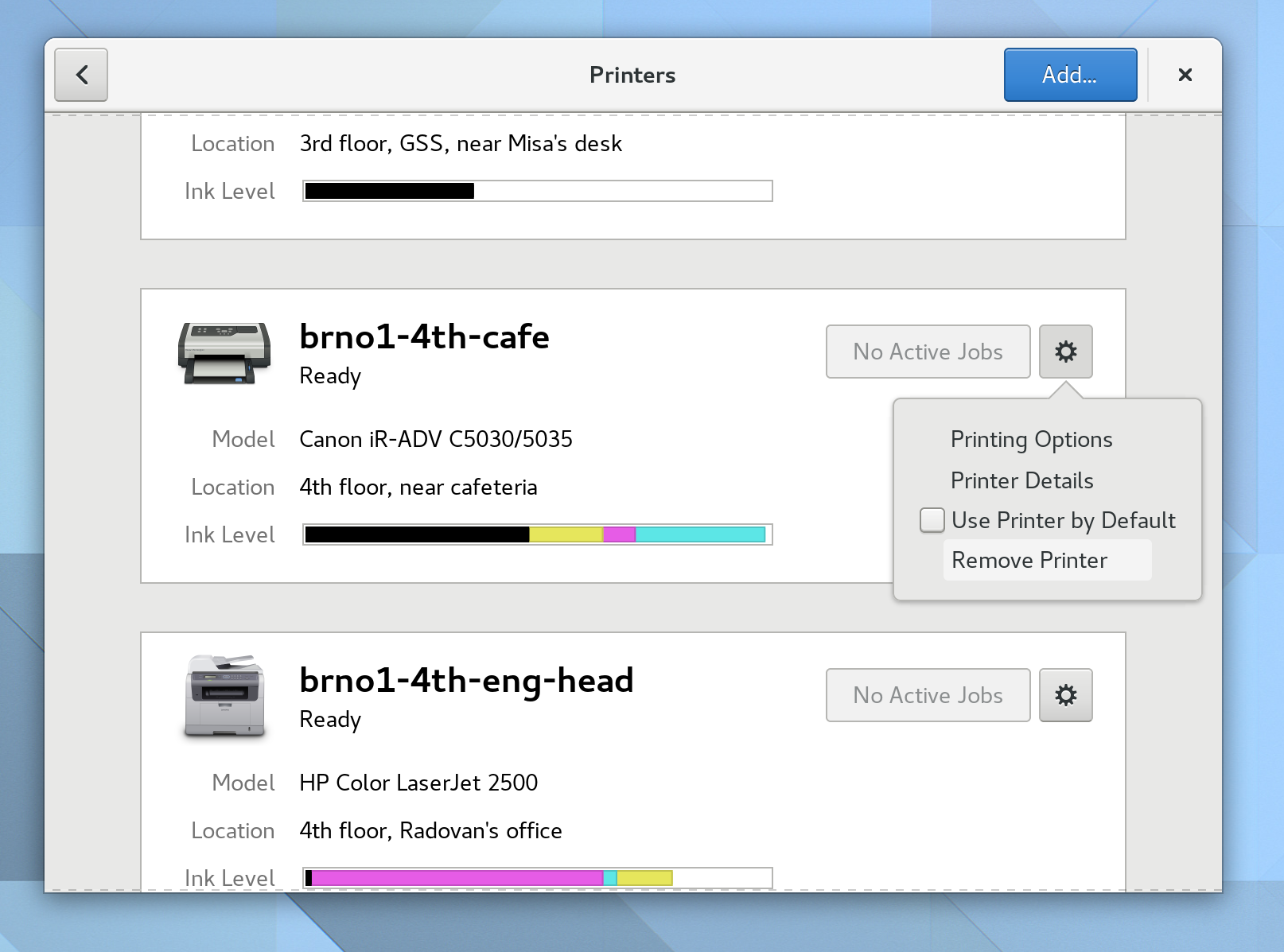Open settings gear for brno1-4th-eng-head
This screenshot has width=1284, height=952.
(x=1065, y=695)
